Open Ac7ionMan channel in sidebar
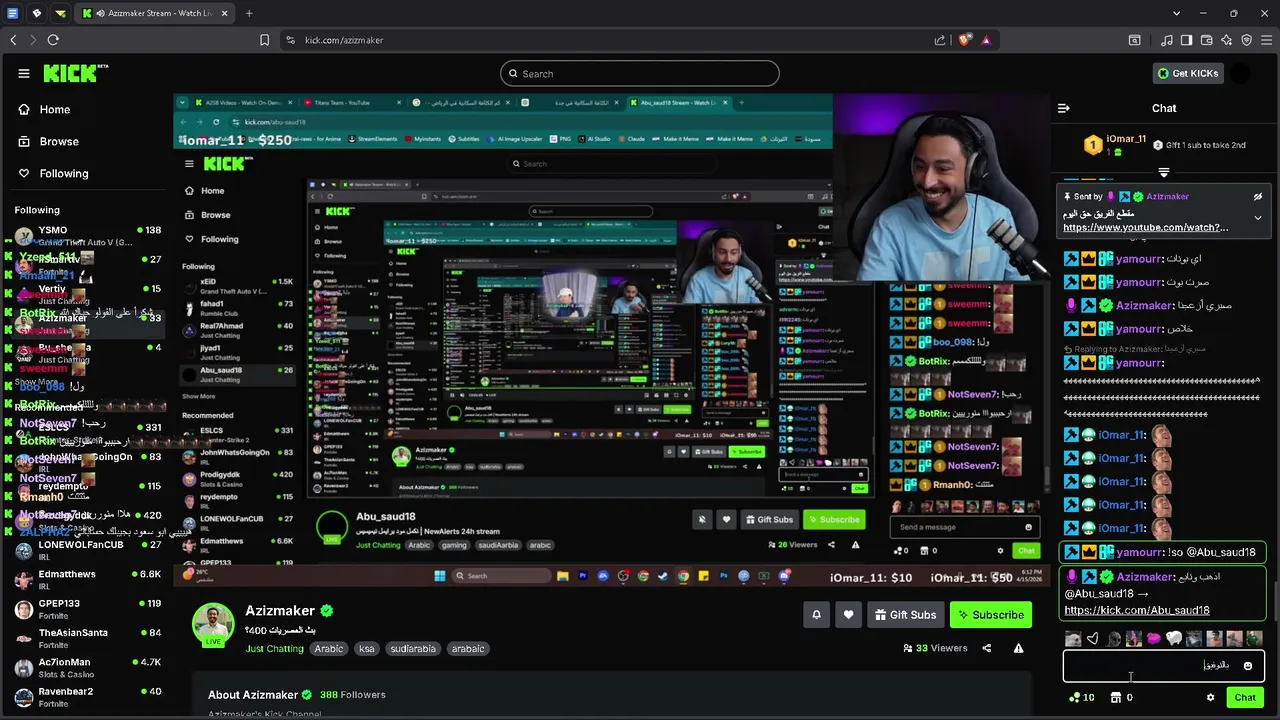Image resolution: width=1280 pixels, height=720 pixels. coord(88,667)
